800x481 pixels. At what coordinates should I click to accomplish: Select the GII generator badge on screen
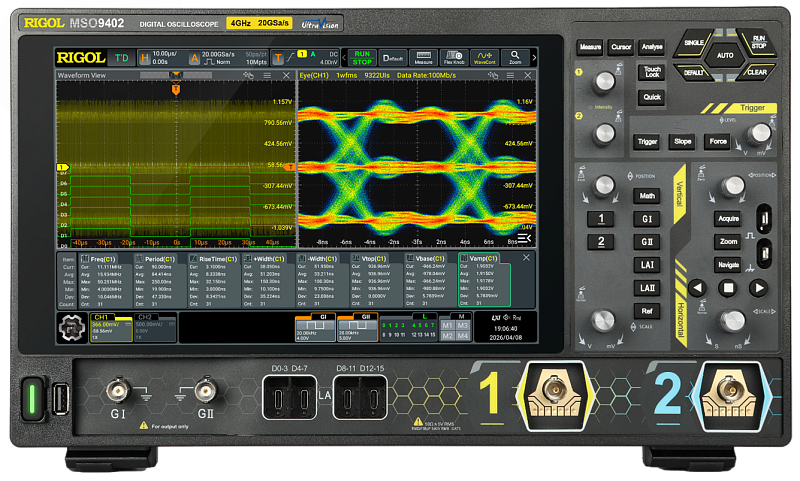point(357,327)
